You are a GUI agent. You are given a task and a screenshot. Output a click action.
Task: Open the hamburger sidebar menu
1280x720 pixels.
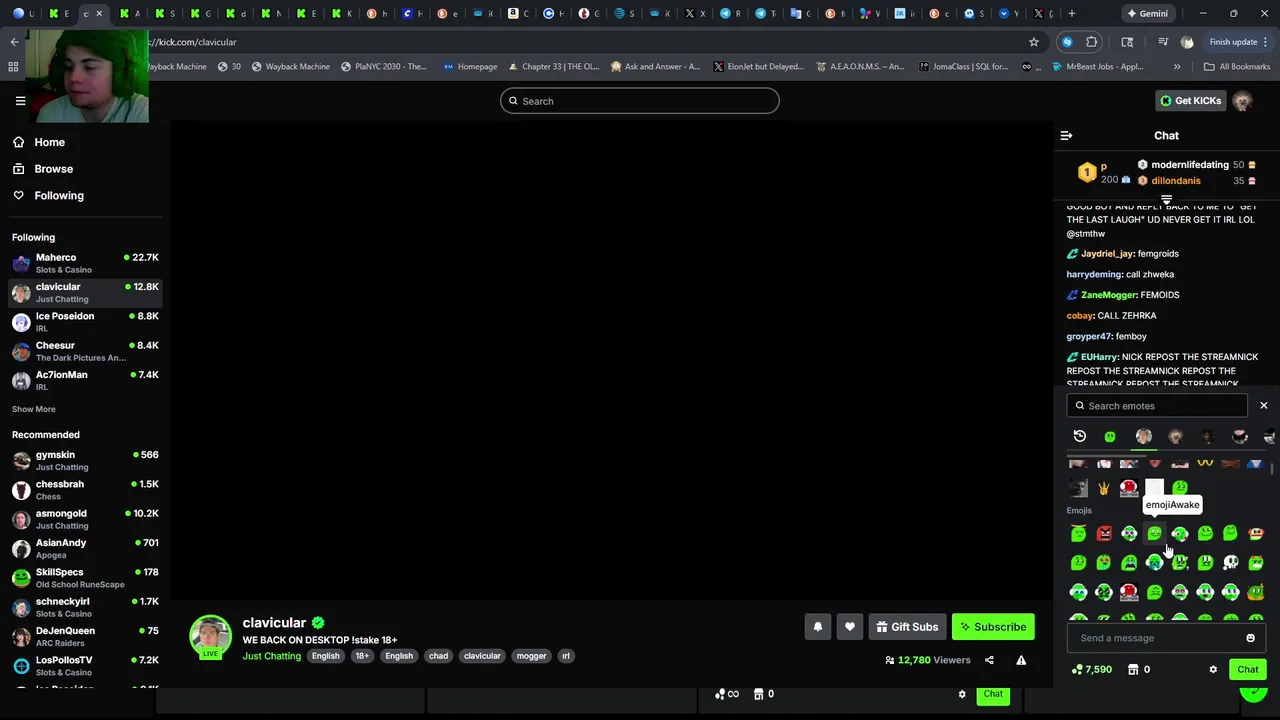click(x=20, y=101)
